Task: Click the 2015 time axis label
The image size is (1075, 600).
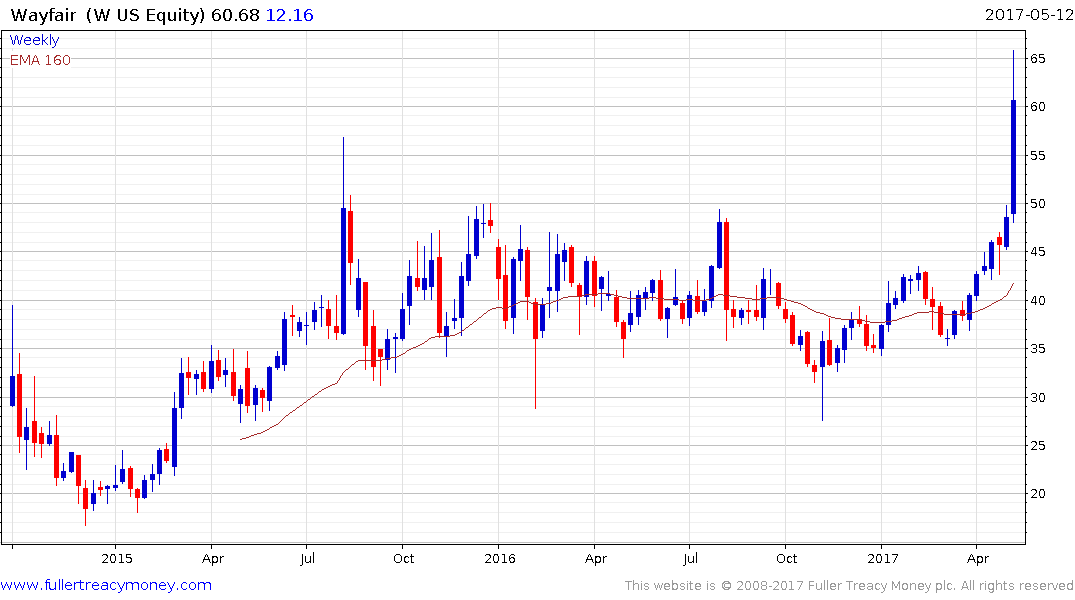Action: coord(117,558)
